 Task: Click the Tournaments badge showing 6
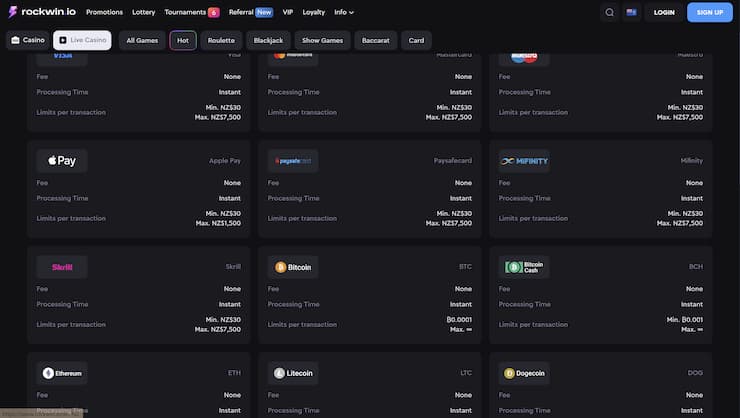pyautogui.click(x=213, y=12)
